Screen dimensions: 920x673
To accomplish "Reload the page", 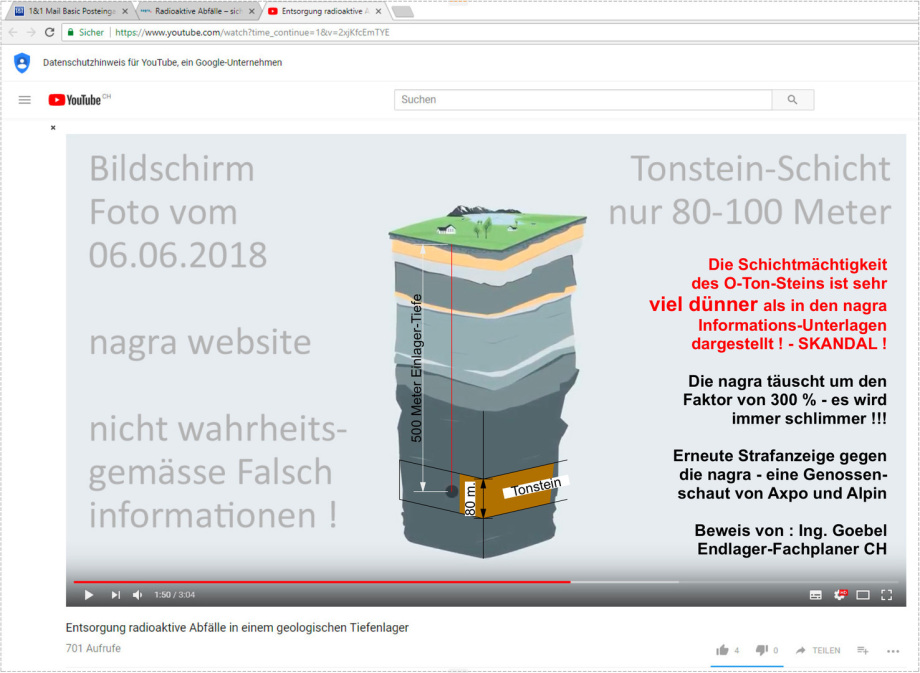I will tap(49, 32).
